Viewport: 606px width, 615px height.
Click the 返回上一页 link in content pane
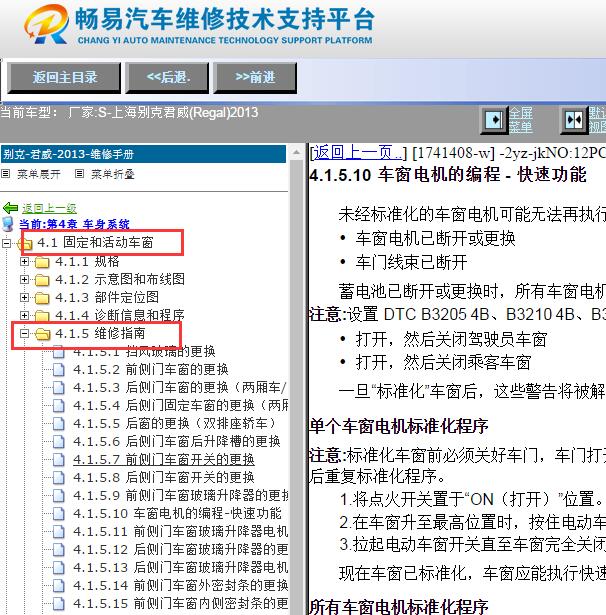[357, 153]
